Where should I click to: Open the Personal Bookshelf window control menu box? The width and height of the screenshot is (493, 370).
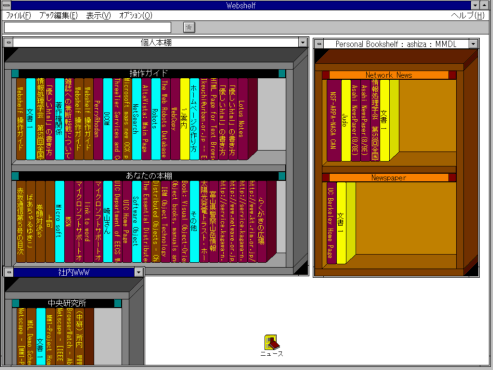(x=319, y=44)
